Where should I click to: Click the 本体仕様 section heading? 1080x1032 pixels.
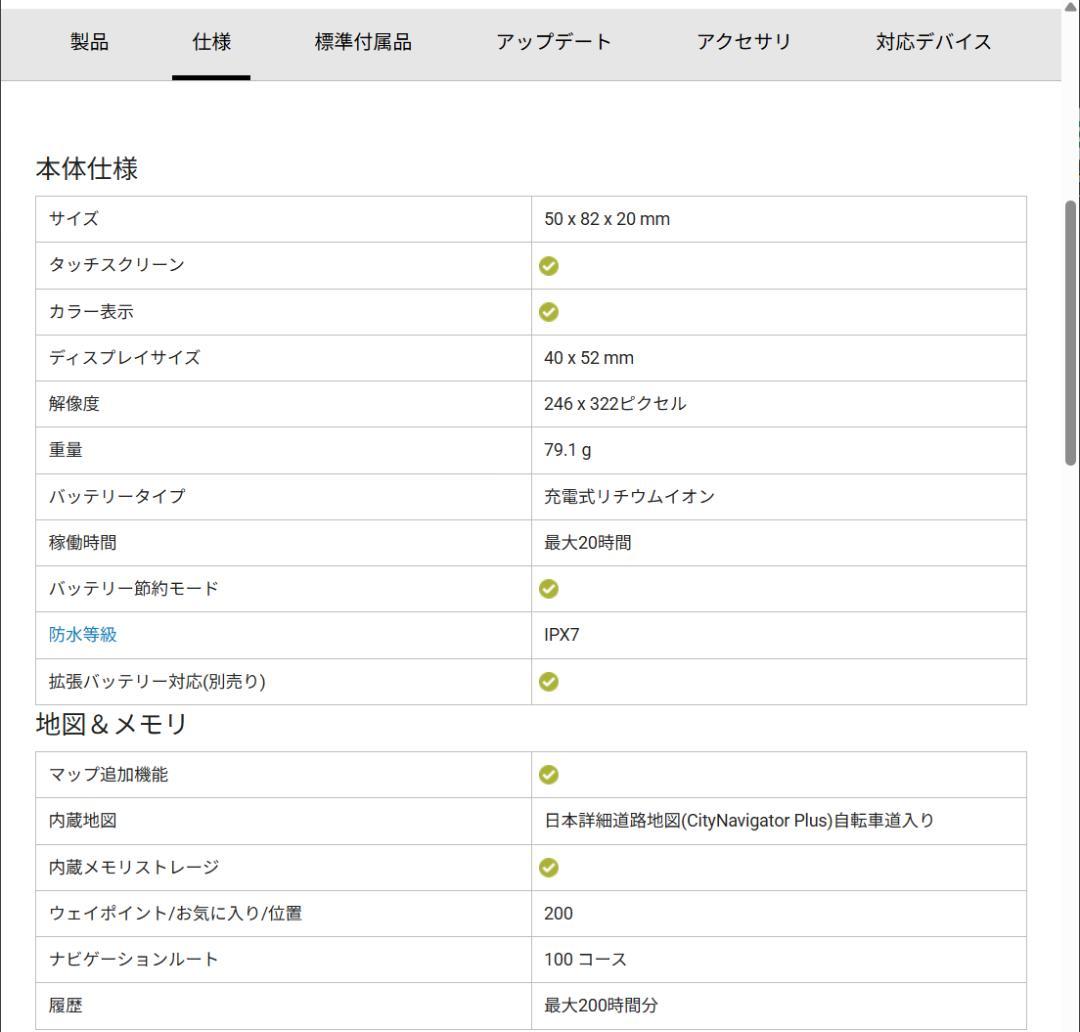point(87,168)
